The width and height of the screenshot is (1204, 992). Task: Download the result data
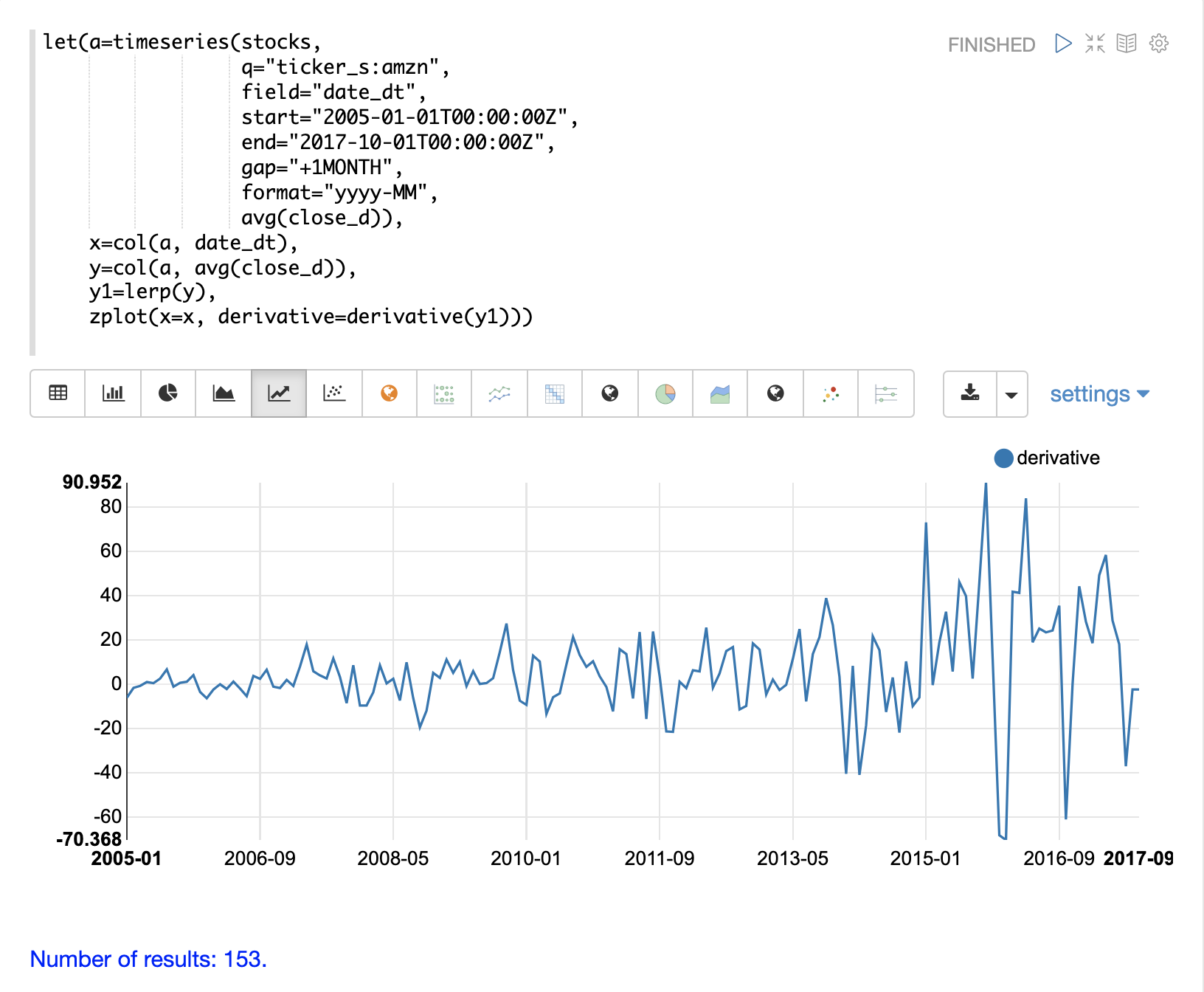pyautogui.click(x=970, y=393)
